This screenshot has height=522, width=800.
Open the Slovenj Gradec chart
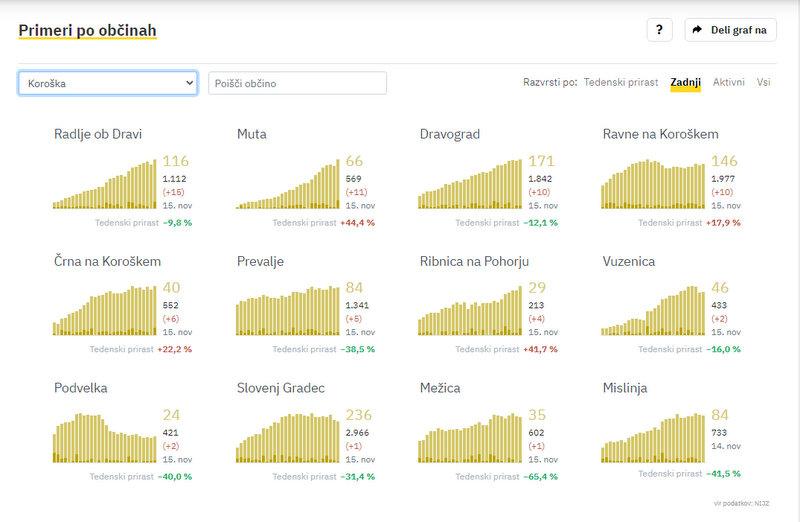point(289,438)
